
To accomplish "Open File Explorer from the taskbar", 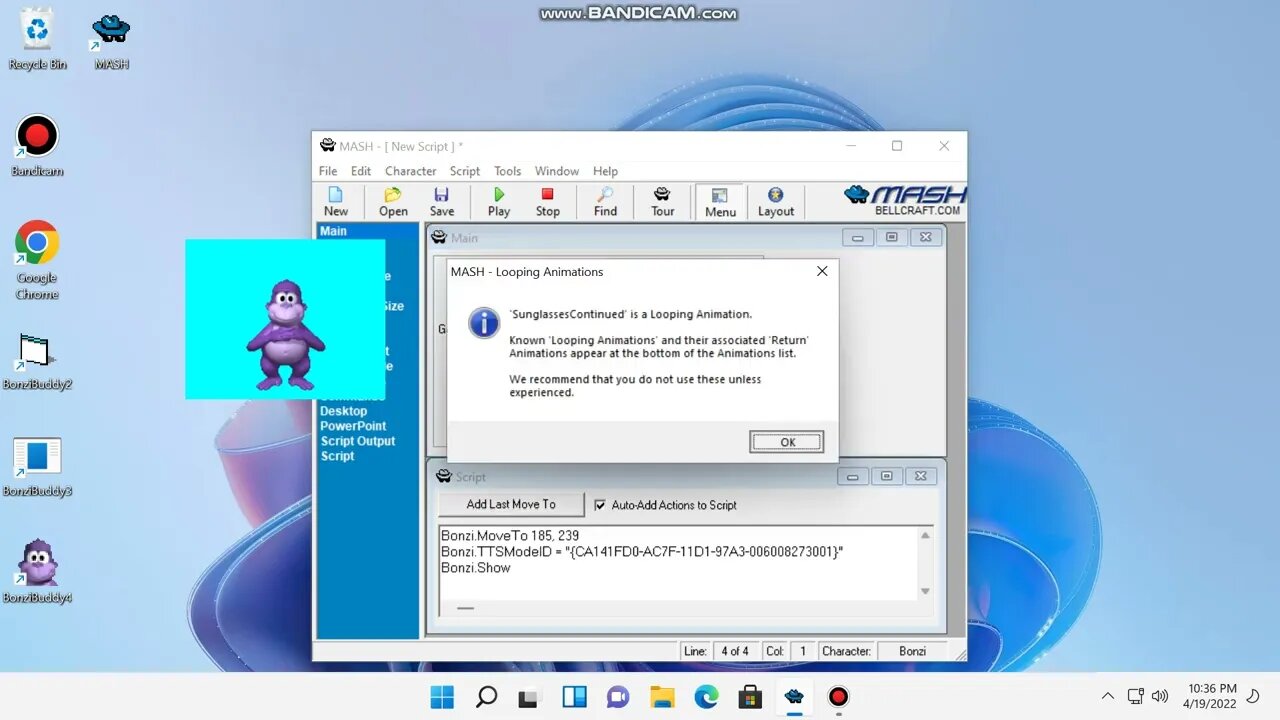I will (x=662, y=697).
